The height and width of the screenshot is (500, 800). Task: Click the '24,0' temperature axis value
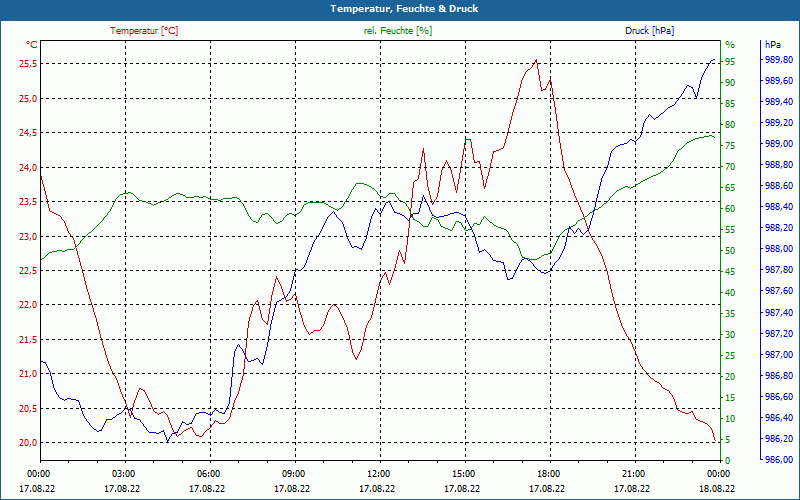[28, 167]
